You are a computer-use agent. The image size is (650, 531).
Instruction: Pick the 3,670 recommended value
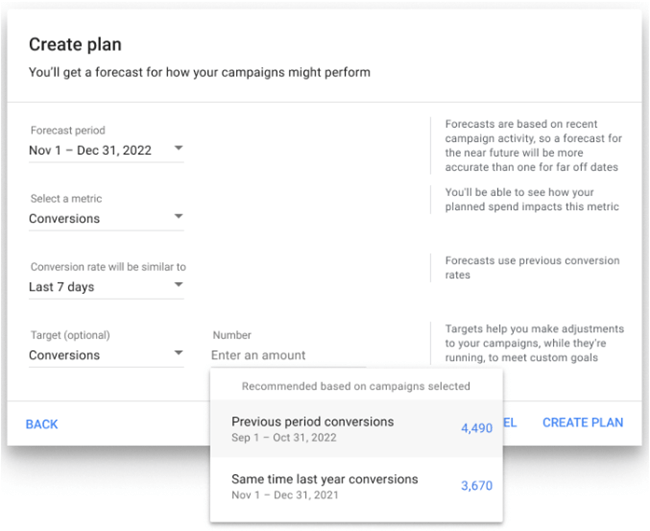pyautogui.click(x=476, y=486)
